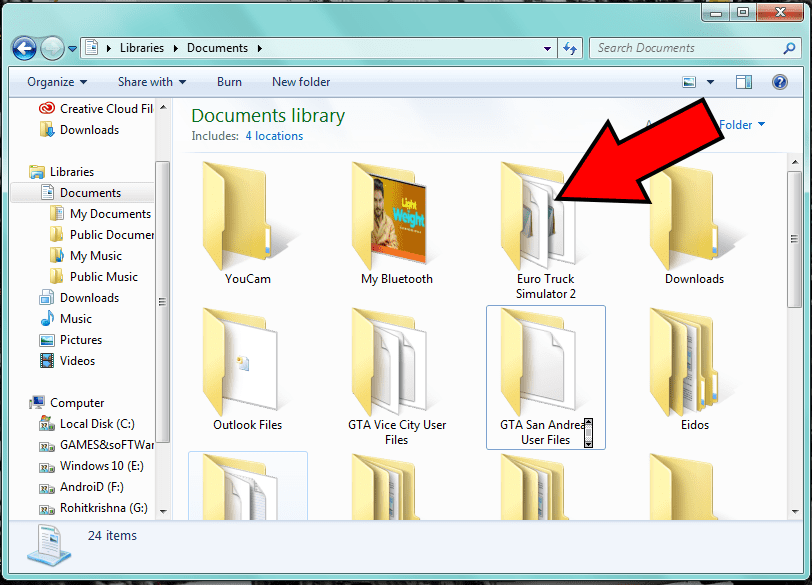The width and height of the screenshot is (812, 585).
Task: Select the GTA San Andreas User Files folder
Action: [546, 377]
